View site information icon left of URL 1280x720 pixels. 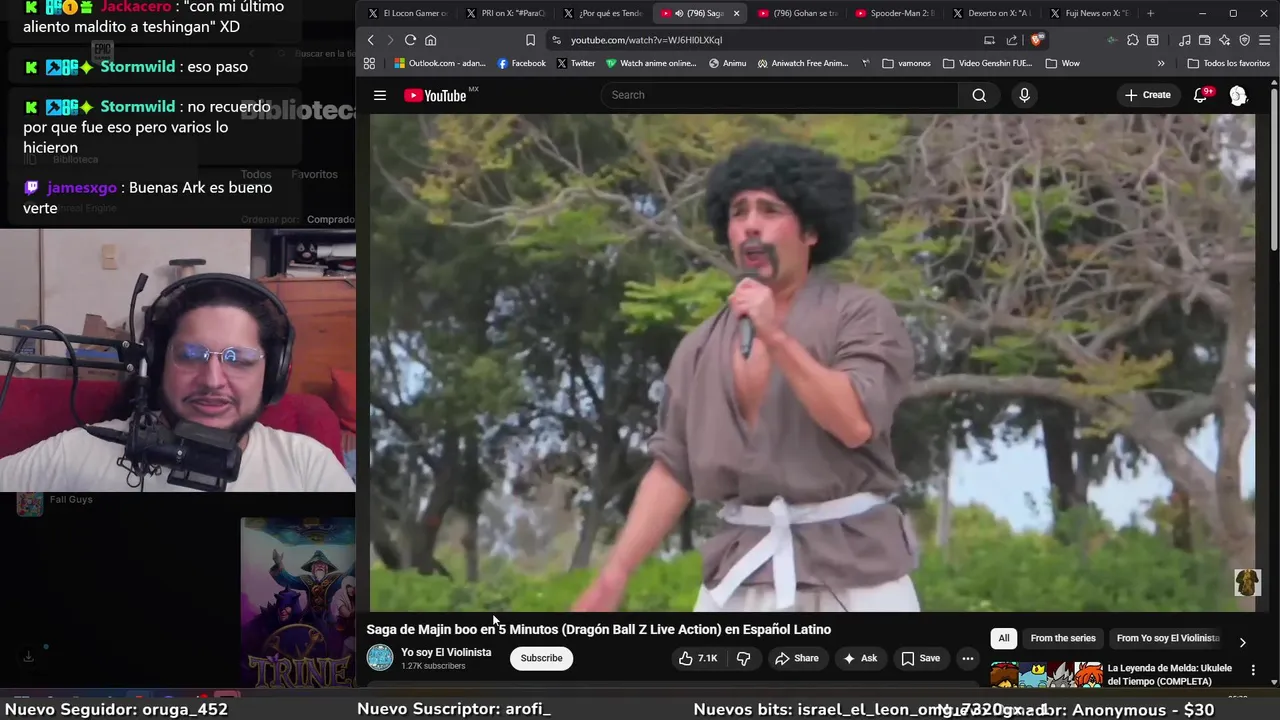coord(557,40)
